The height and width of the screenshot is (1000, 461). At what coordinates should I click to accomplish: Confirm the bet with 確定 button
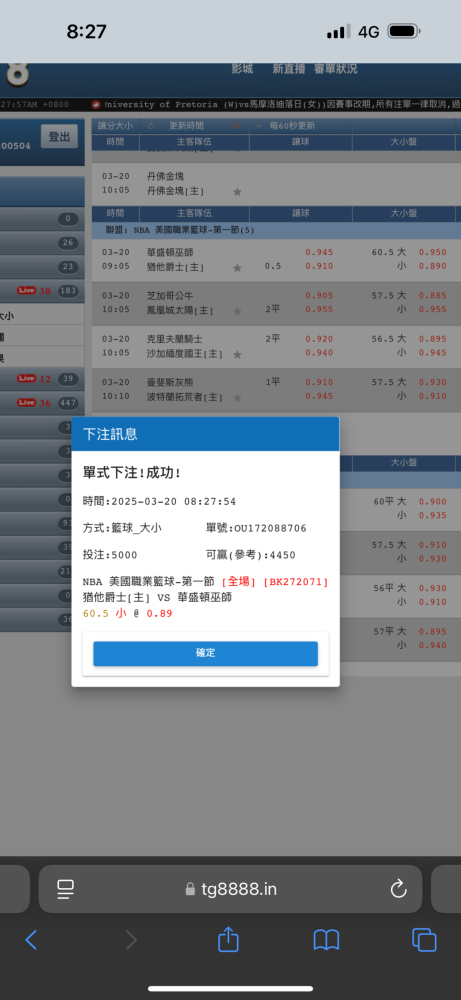point(205,653)
